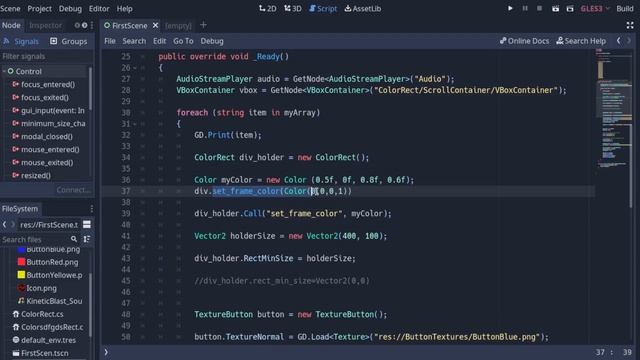
Task: Add a new scene tab
Action: [203, 25]
